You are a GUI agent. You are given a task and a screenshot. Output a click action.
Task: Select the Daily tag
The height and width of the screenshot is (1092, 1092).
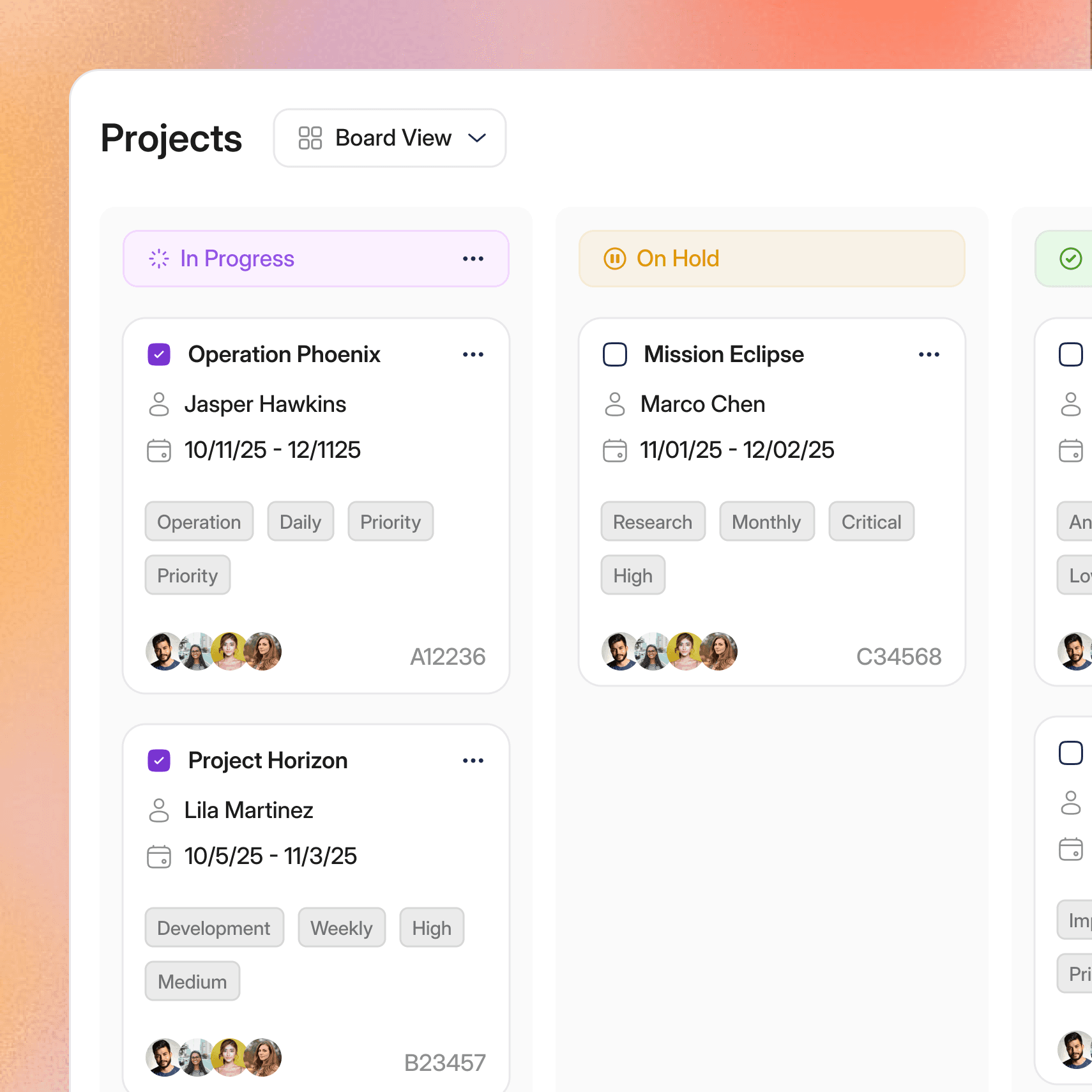point(301,522)
